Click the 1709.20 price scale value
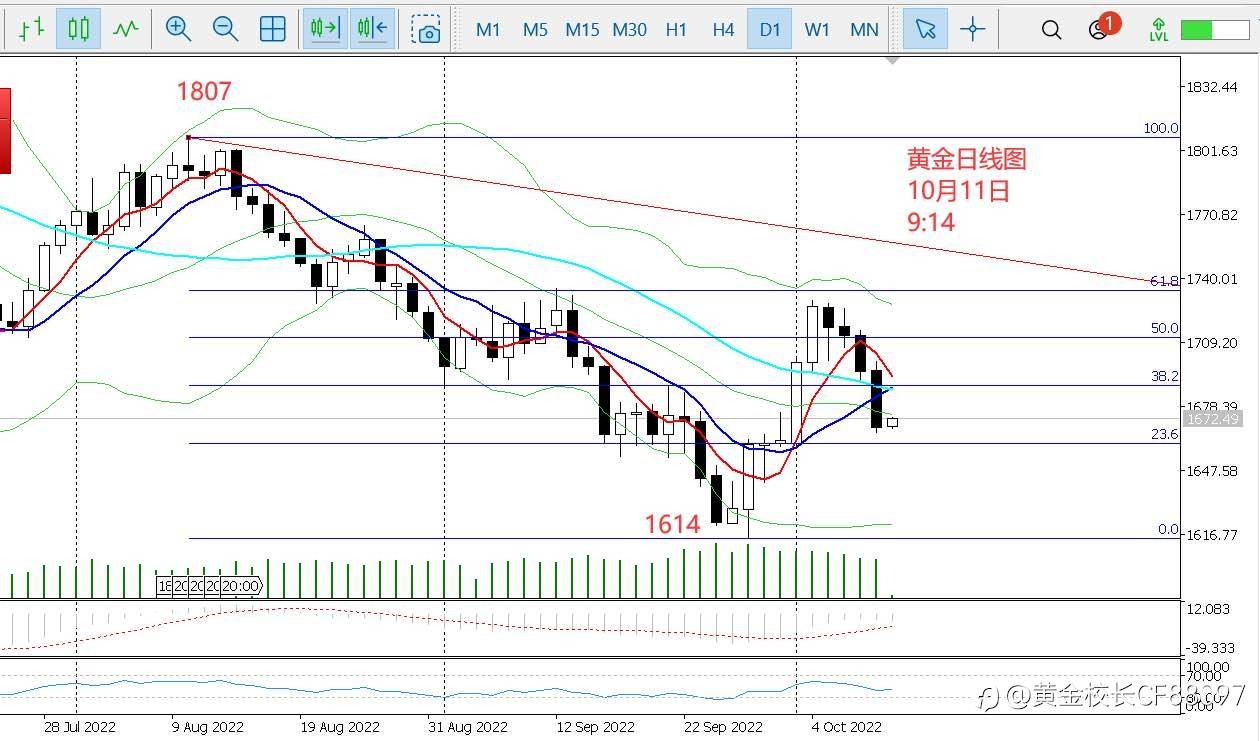The image size is (1260, 741). 1212,343
